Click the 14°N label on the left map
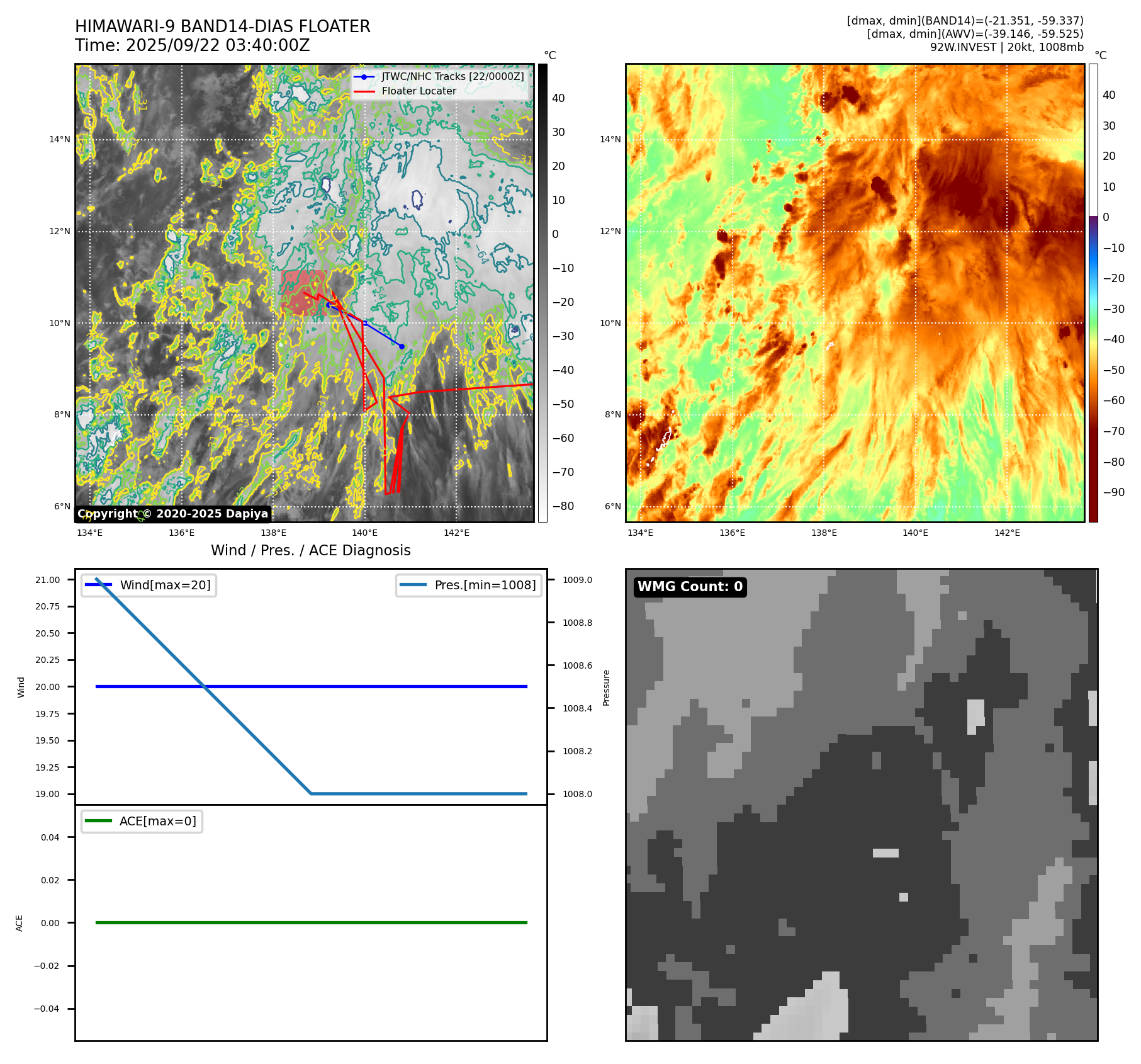The height and width of the screenshot is (1064, 1141). click(x=60, y=140)
